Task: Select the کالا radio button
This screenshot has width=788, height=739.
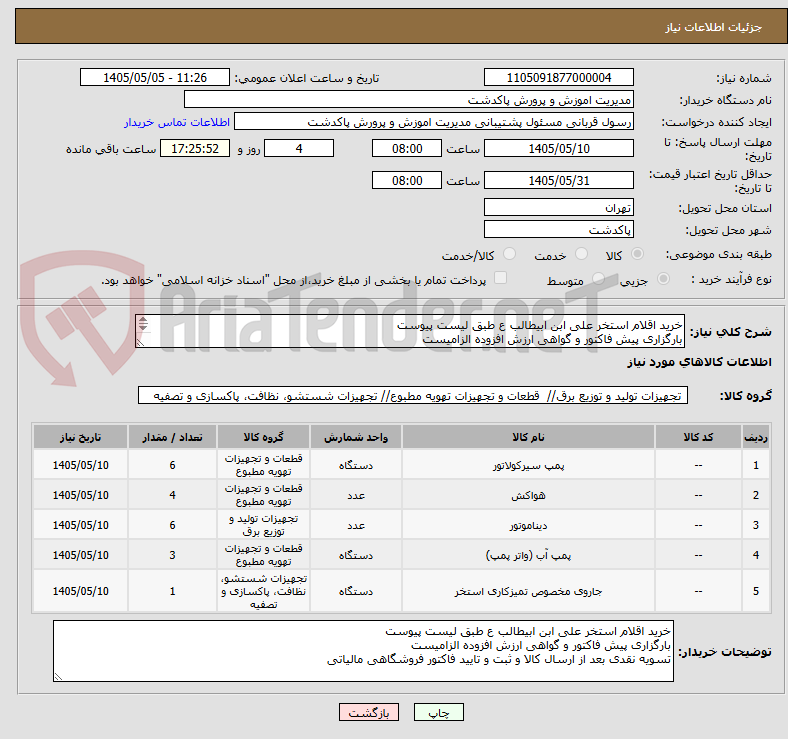Action: 637,254
